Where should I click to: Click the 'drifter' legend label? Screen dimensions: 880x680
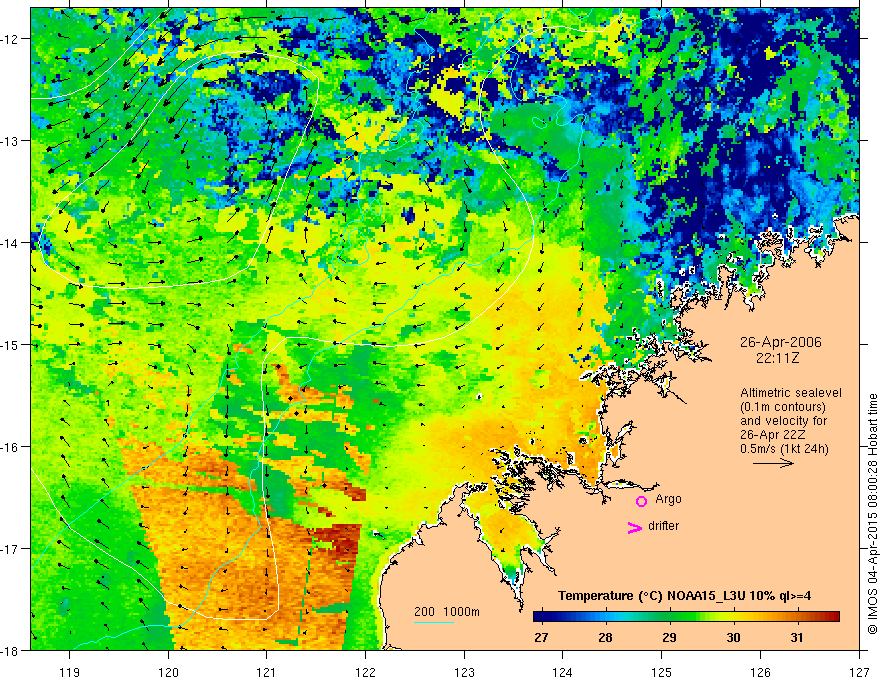pos(663,526)
